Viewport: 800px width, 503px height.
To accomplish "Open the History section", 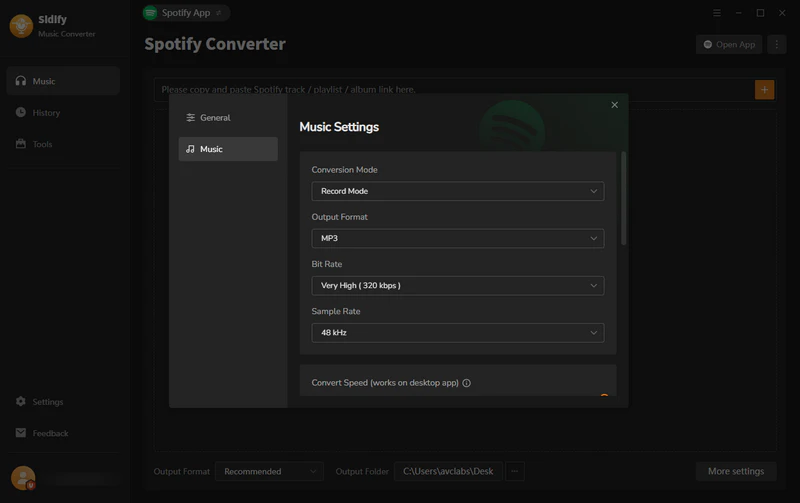I will coord(63,113).
